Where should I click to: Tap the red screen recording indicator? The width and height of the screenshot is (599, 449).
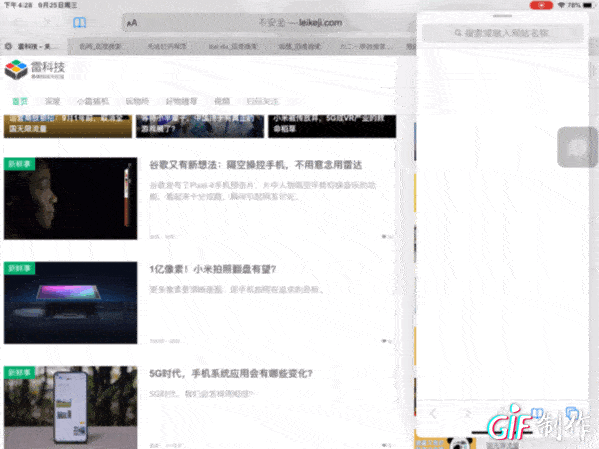coord(541,5)
